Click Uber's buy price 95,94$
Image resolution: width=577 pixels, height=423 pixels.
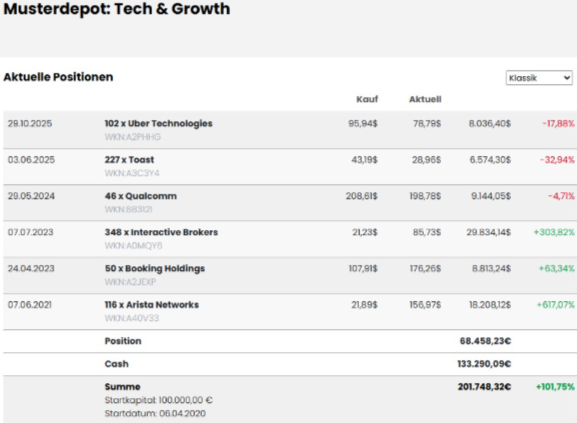(x=363, y=123)
